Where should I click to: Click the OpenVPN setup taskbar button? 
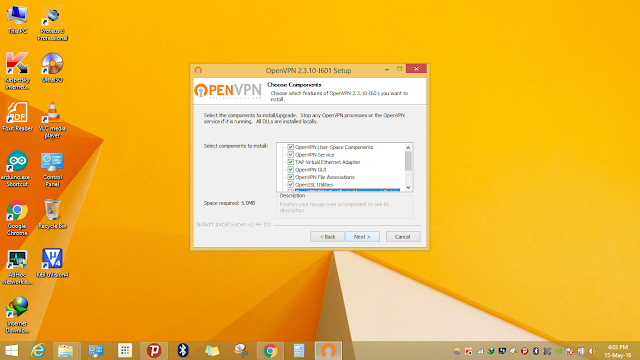coord(328,351)
